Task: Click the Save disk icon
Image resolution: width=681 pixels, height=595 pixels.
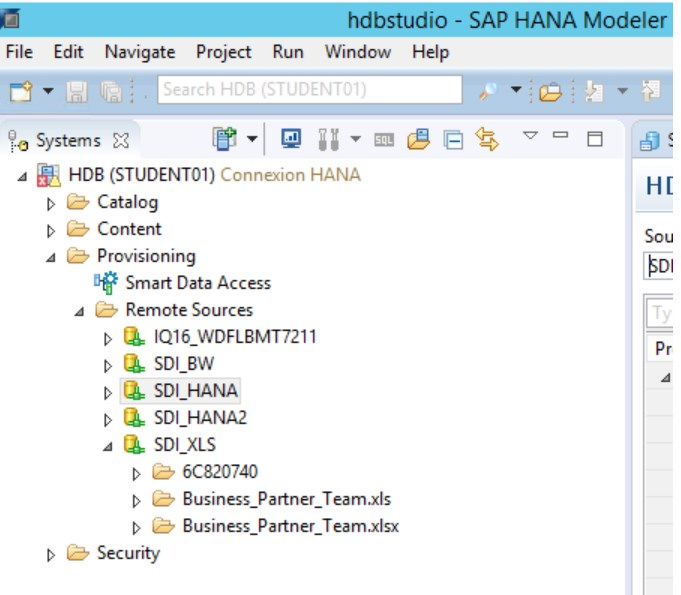Action: 77,92
